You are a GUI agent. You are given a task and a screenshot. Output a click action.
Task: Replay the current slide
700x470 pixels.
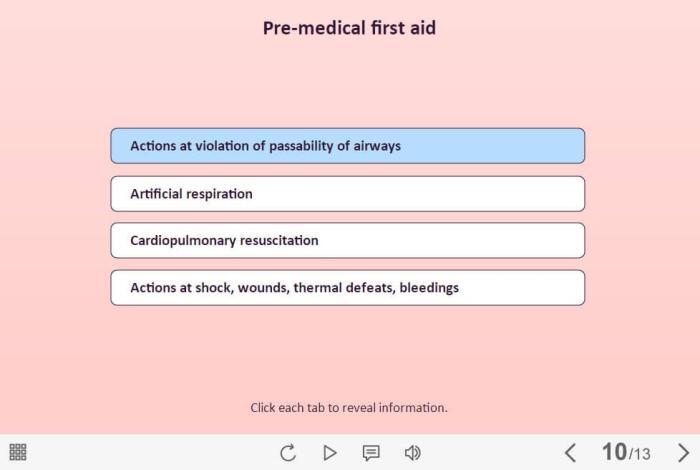coord(288,453)
